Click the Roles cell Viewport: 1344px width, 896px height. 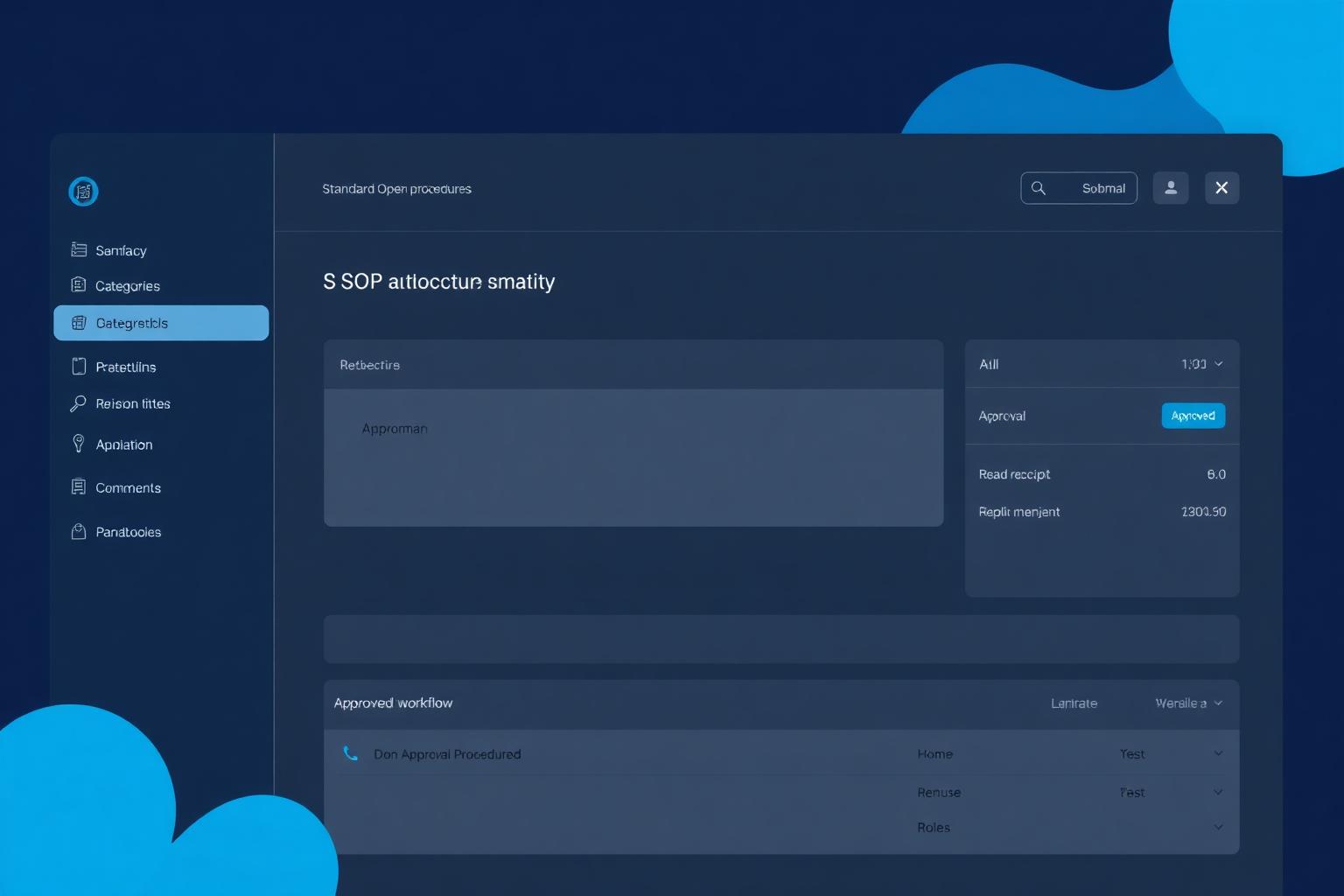(933, 827)
